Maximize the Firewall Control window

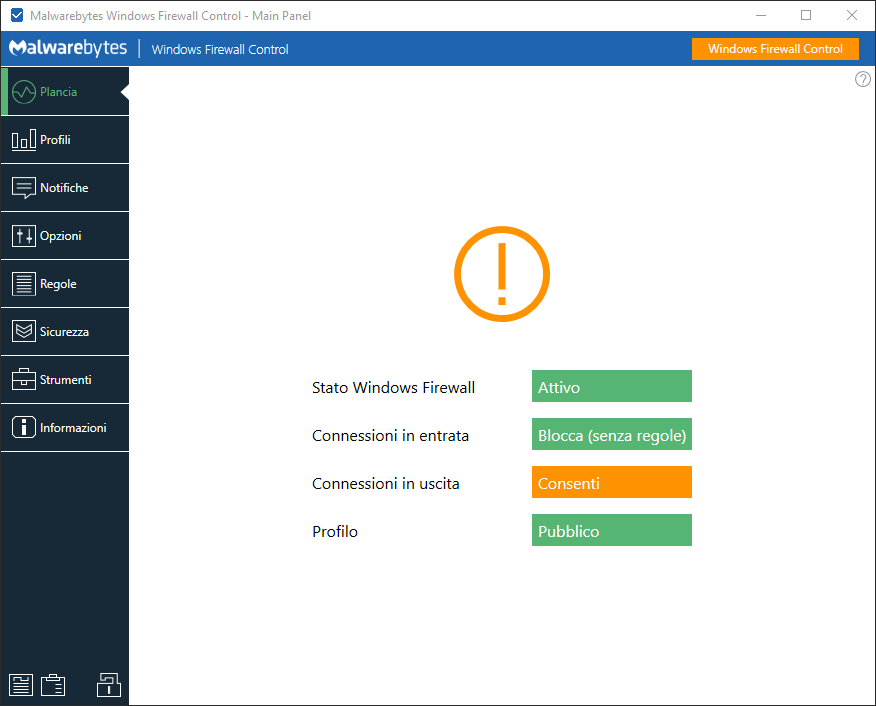806,15
